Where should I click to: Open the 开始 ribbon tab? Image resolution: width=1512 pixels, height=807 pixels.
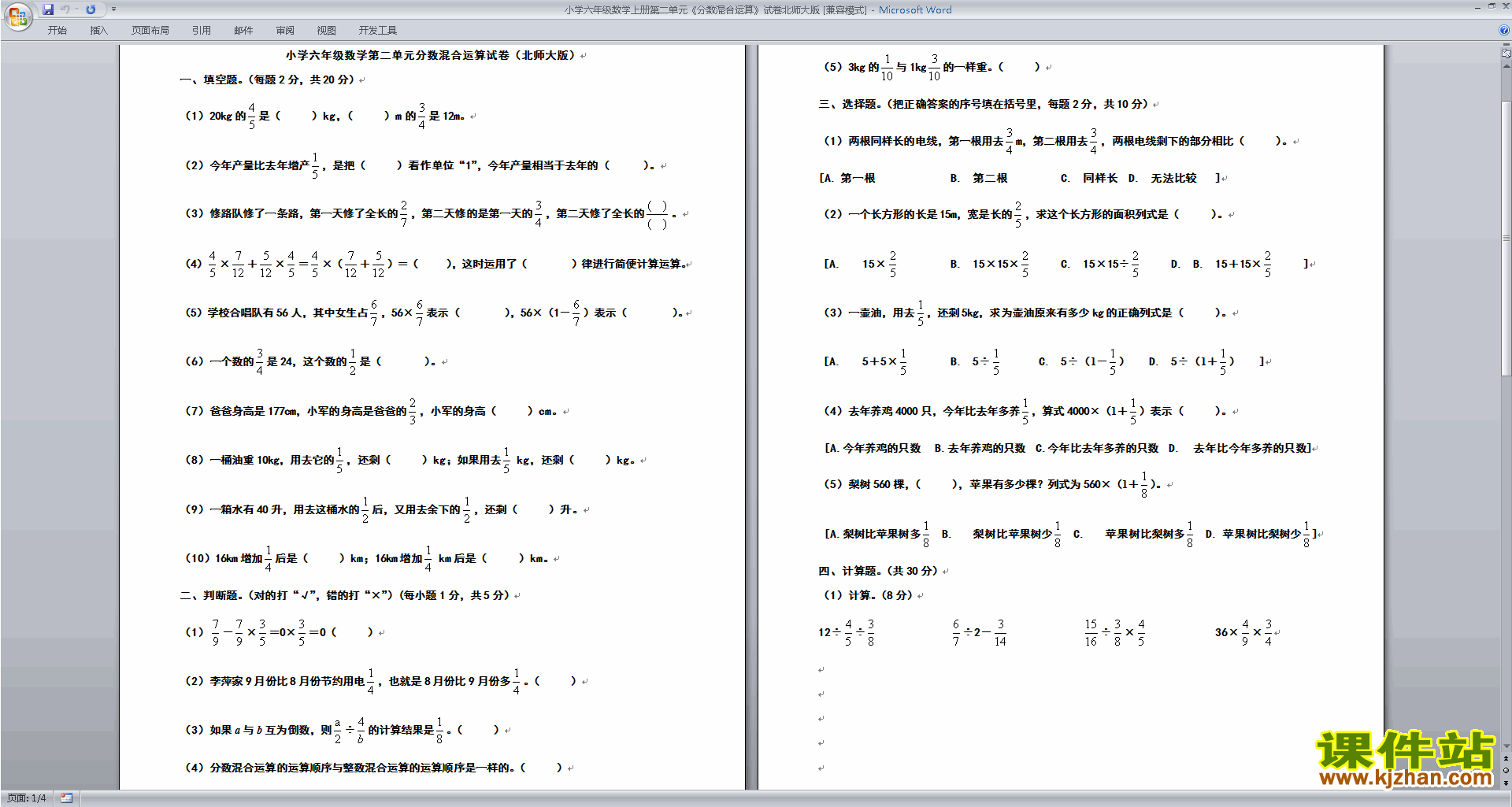coord(57,31)
